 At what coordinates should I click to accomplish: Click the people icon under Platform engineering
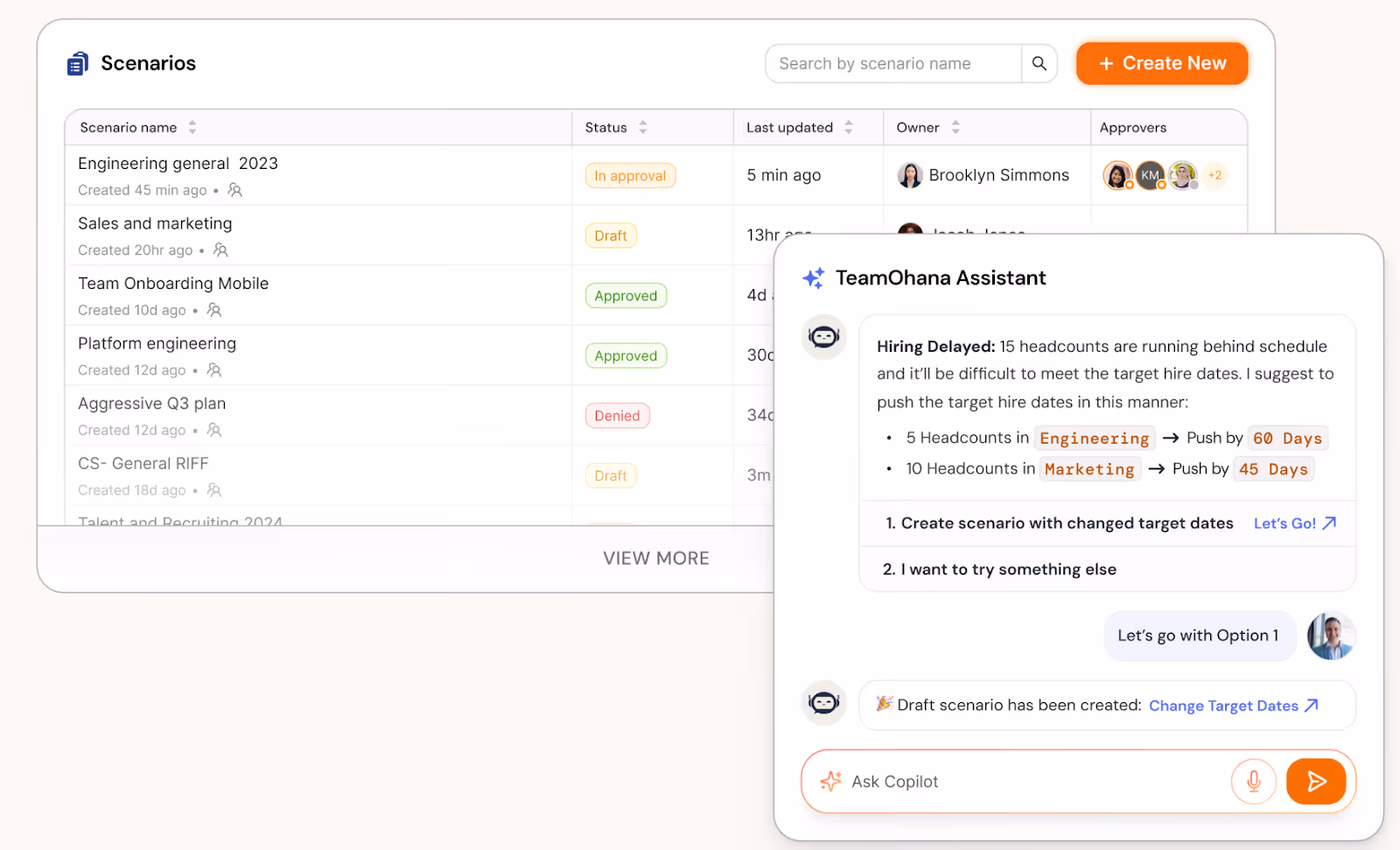pos(214,370)
